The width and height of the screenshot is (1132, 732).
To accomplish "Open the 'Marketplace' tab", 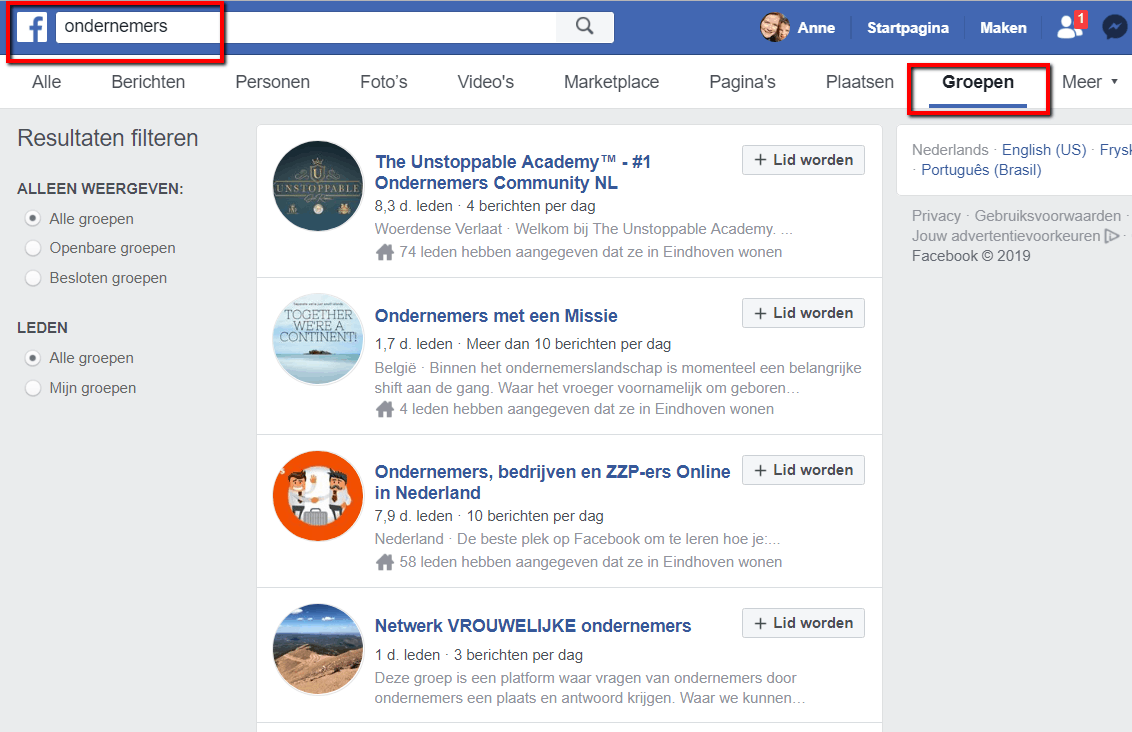I will tap(611, 82).
